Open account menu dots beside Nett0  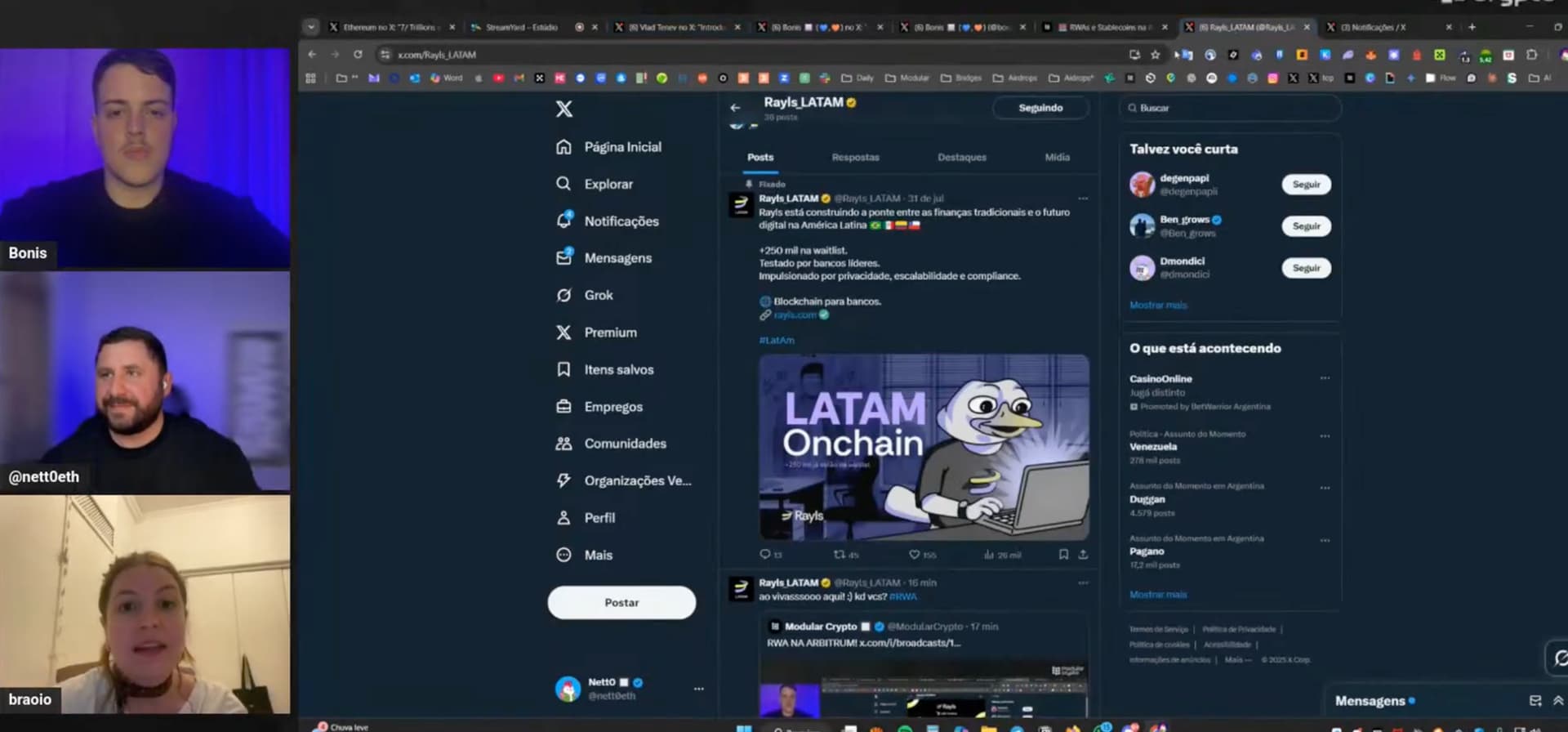[x=698, y=689]
